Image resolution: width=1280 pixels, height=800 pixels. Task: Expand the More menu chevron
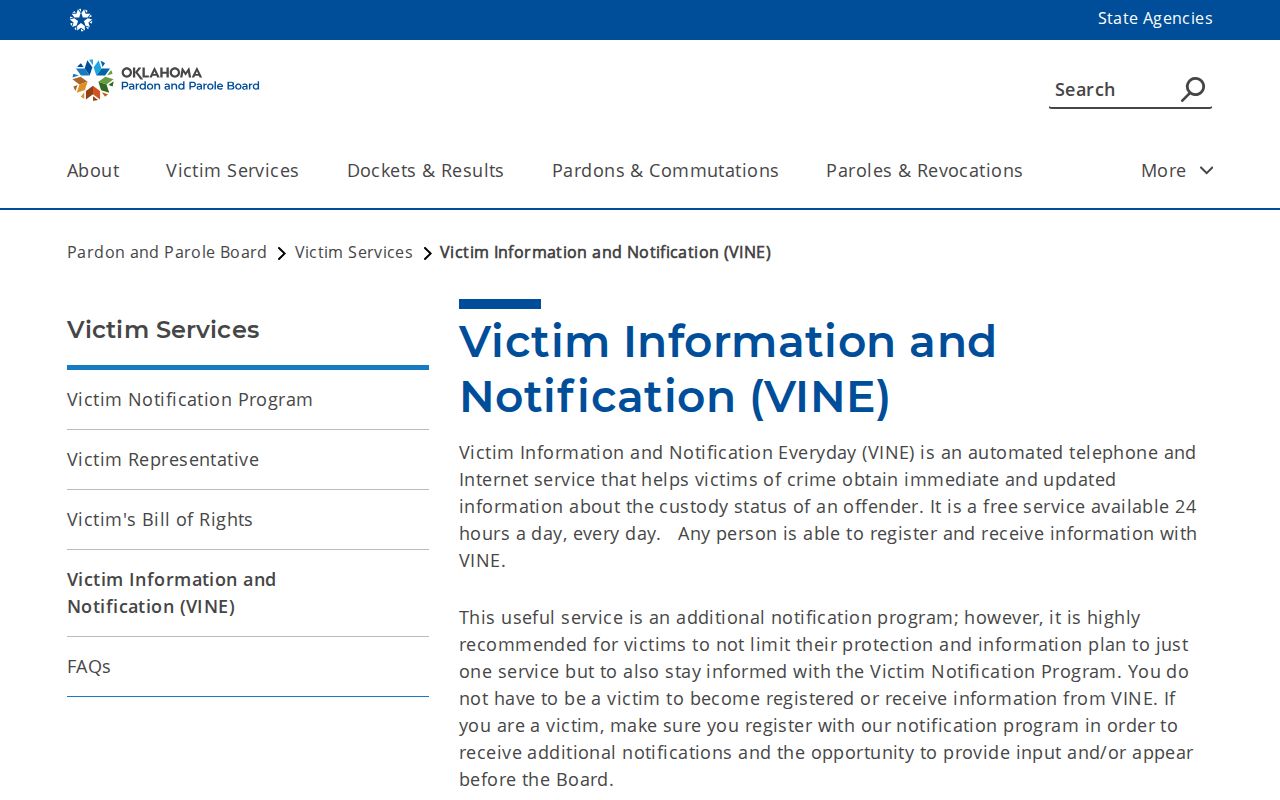point(1206,170)
